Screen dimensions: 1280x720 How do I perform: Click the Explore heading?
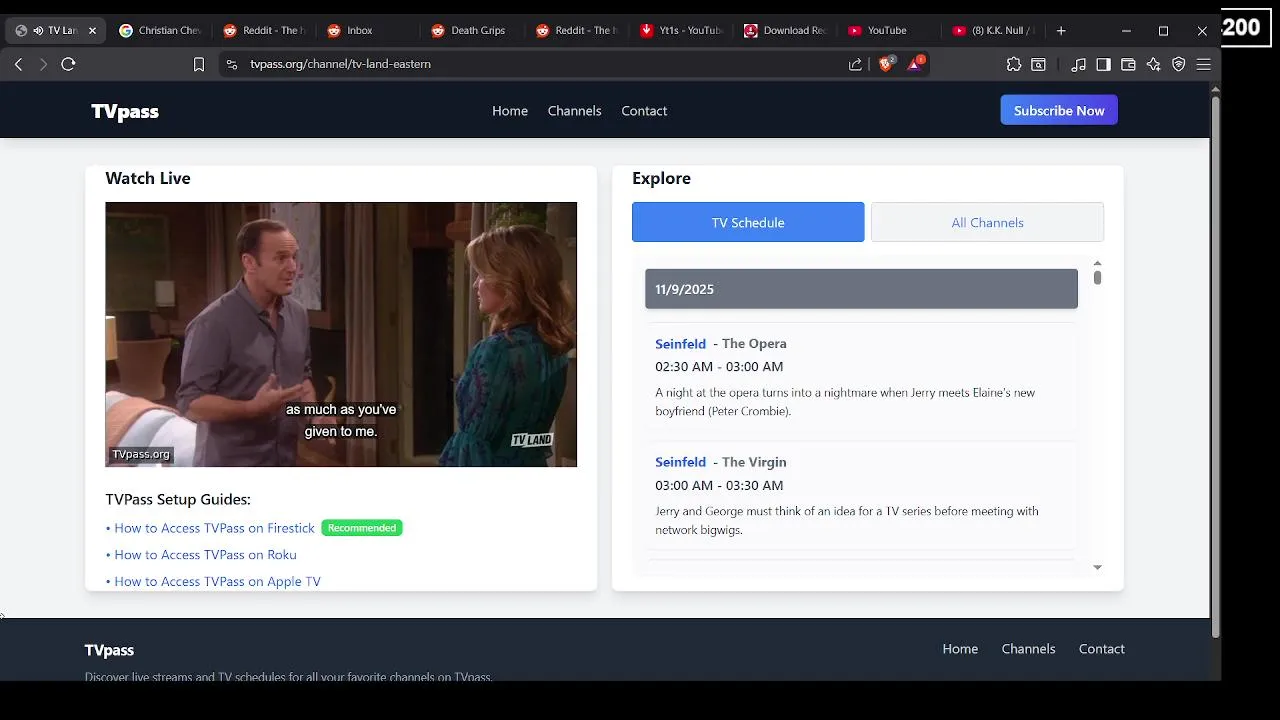pyautogui.click(x=661, y=178)
